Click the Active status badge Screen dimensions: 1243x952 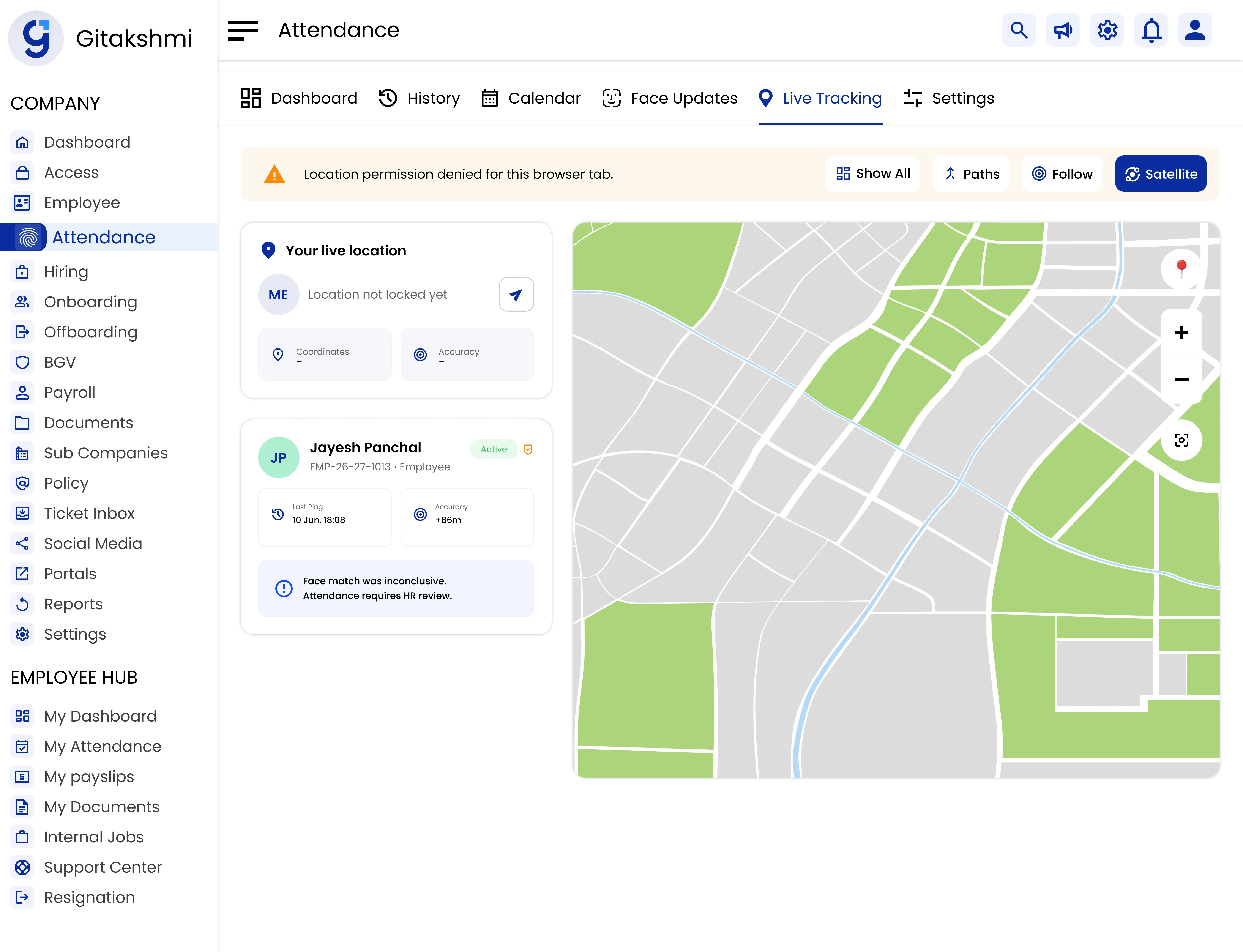(x=494, y=449)
